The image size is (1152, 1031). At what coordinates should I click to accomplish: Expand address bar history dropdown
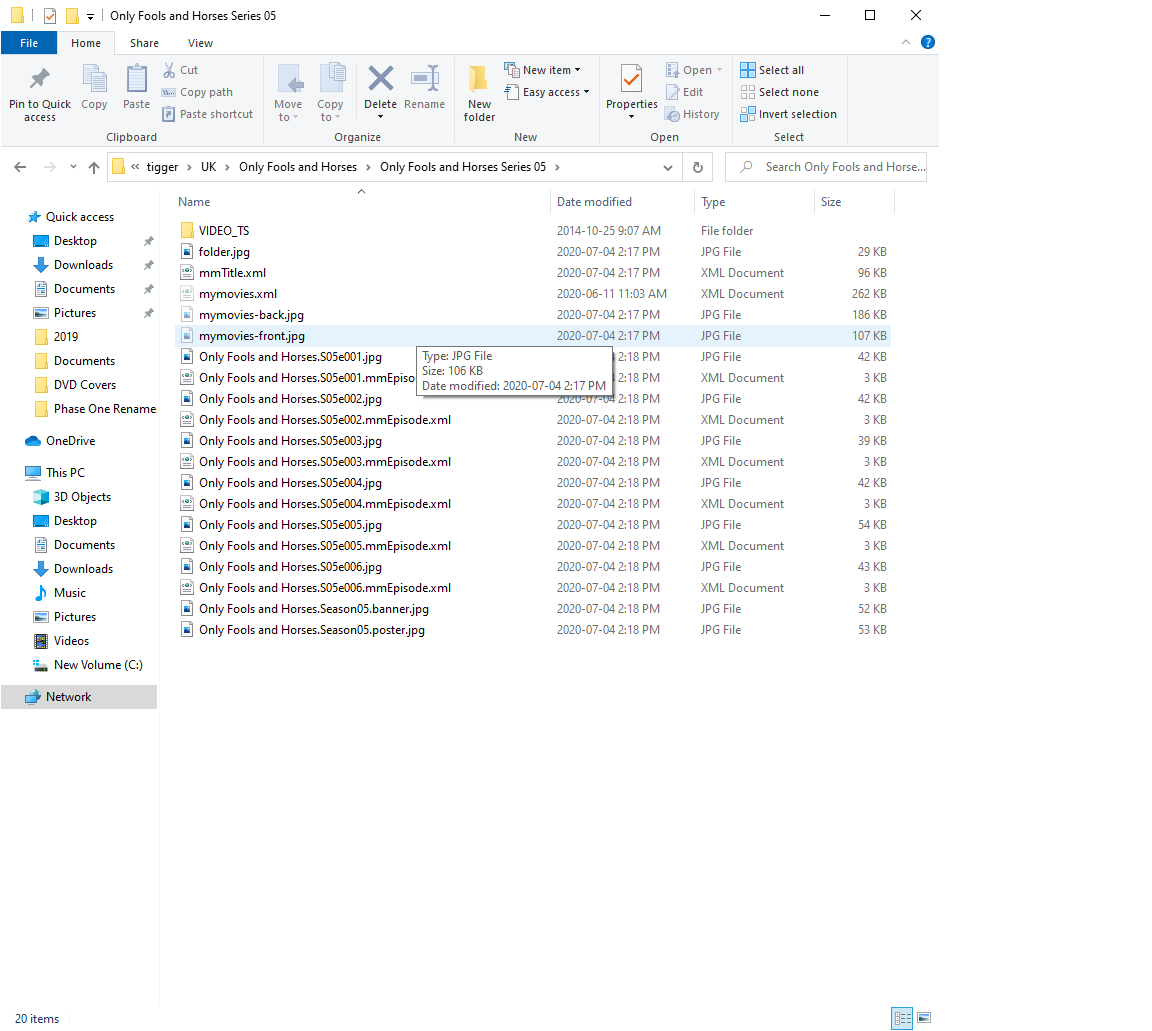(668, 168)
